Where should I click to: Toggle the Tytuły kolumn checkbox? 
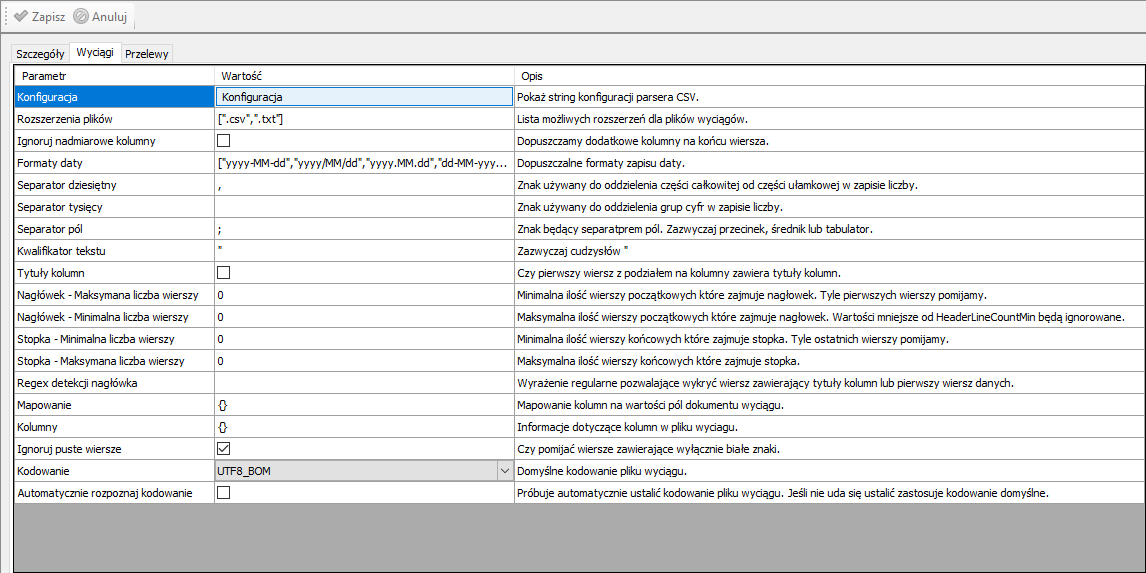click(224, 272)
